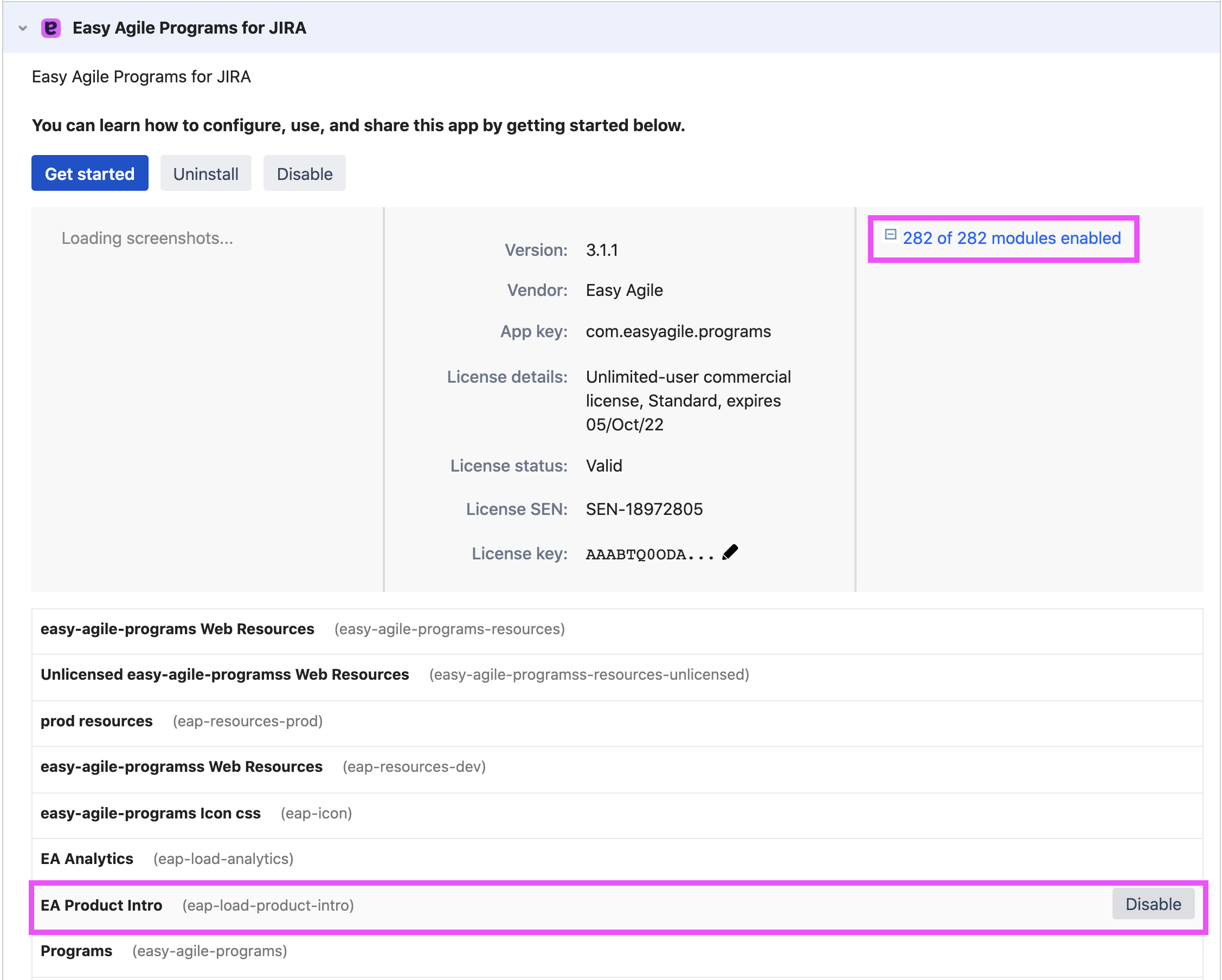This screenshot has width=1222, height=980.
Task: Click the Easy Agile Programs for JIRA header
Action: (189, 28)
